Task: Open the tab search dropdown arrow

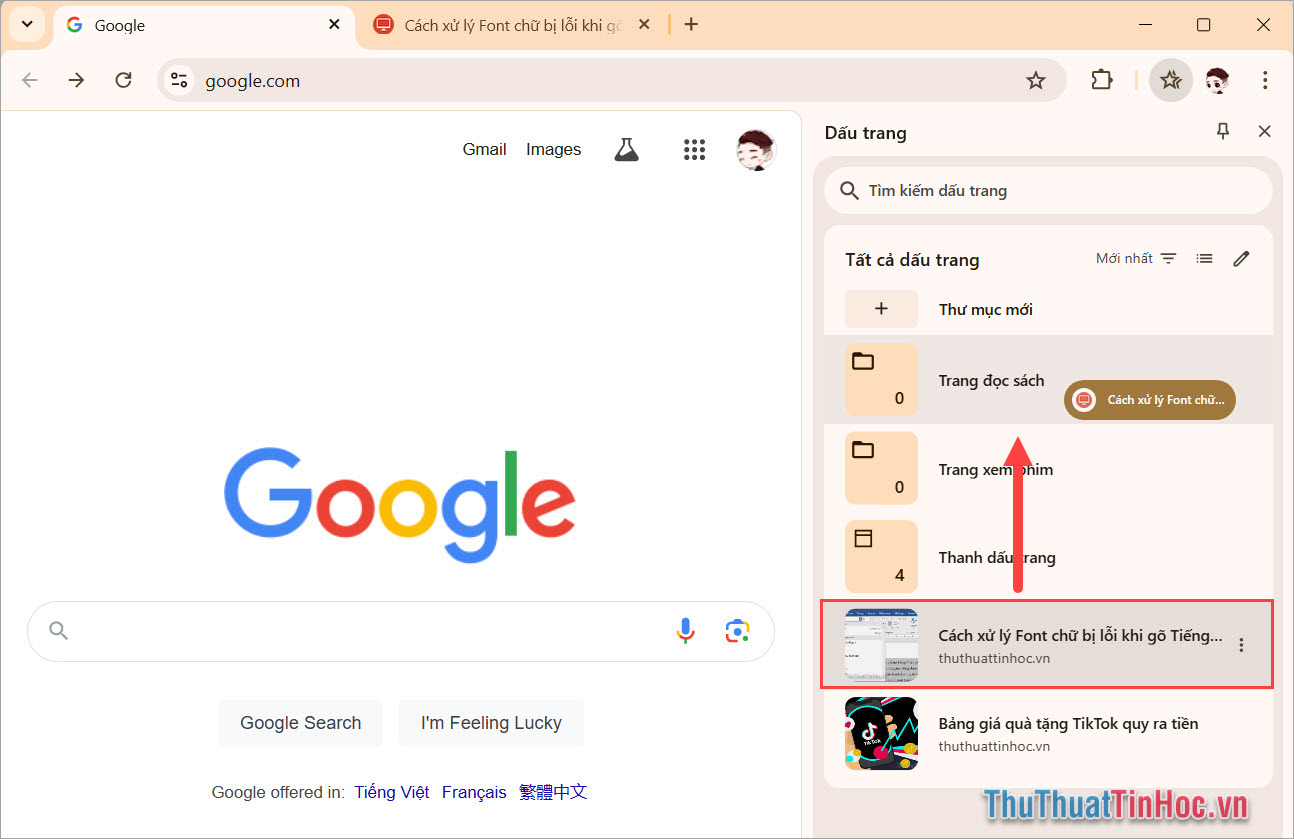Action: (27, 24)
